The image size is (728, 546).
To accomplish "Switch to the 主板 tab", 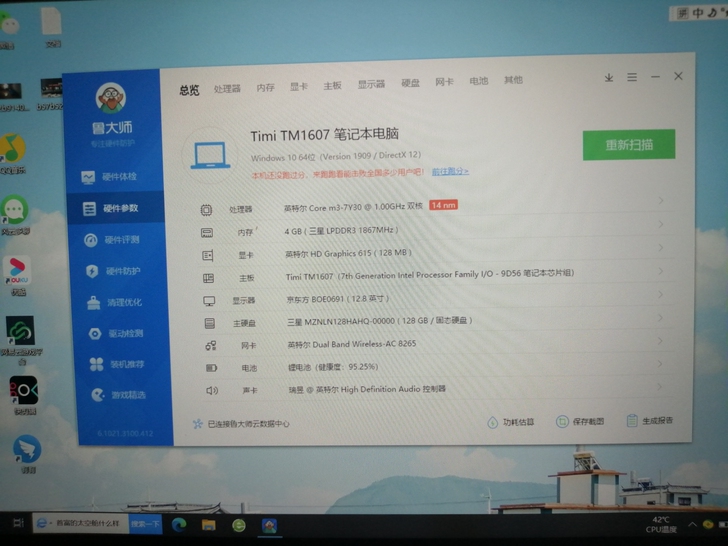I will (332, 85).
